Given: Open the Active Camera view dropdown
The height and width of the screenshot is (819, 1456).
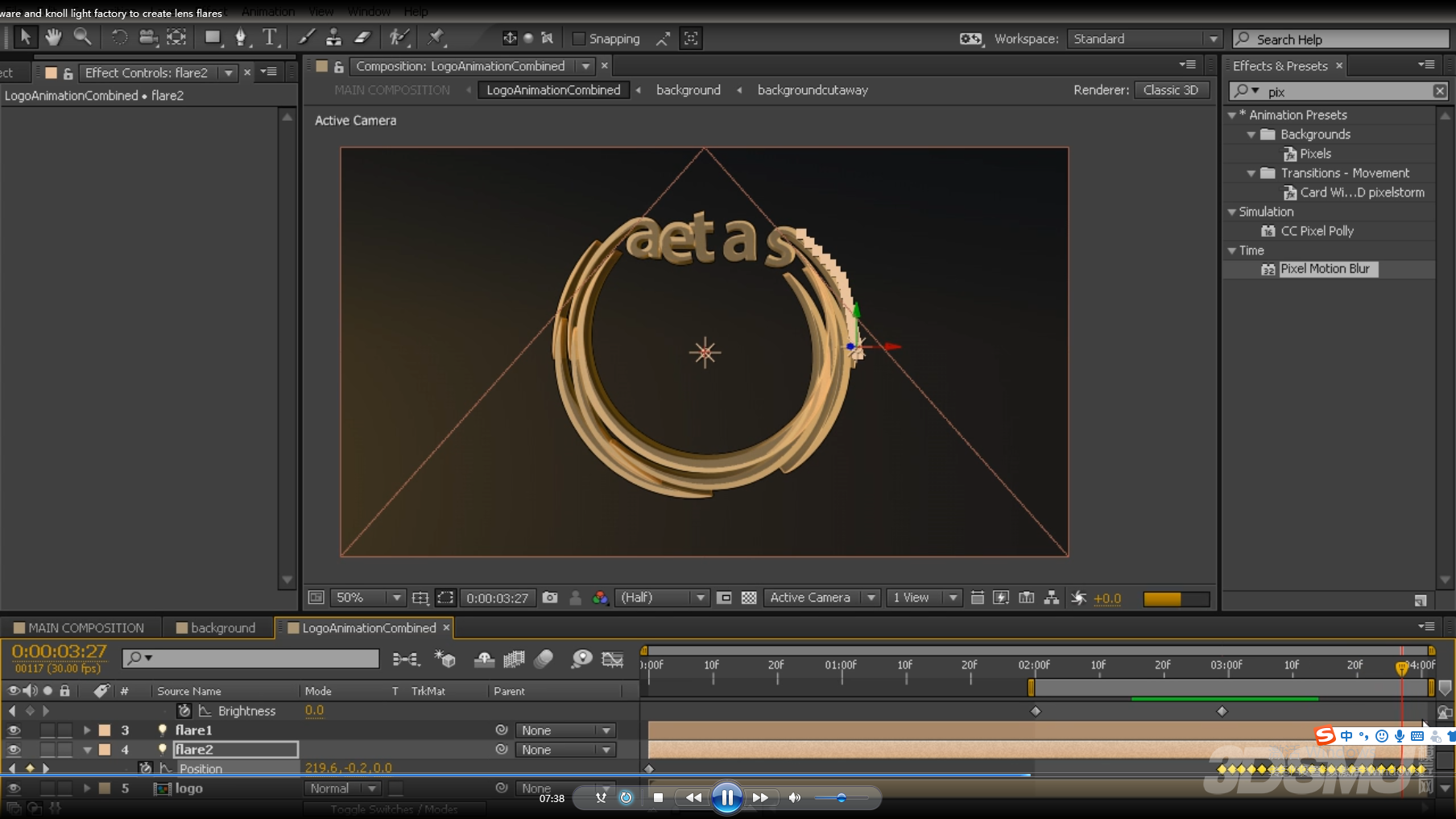Looking at the screenshot, I should [x=821, y=598].
